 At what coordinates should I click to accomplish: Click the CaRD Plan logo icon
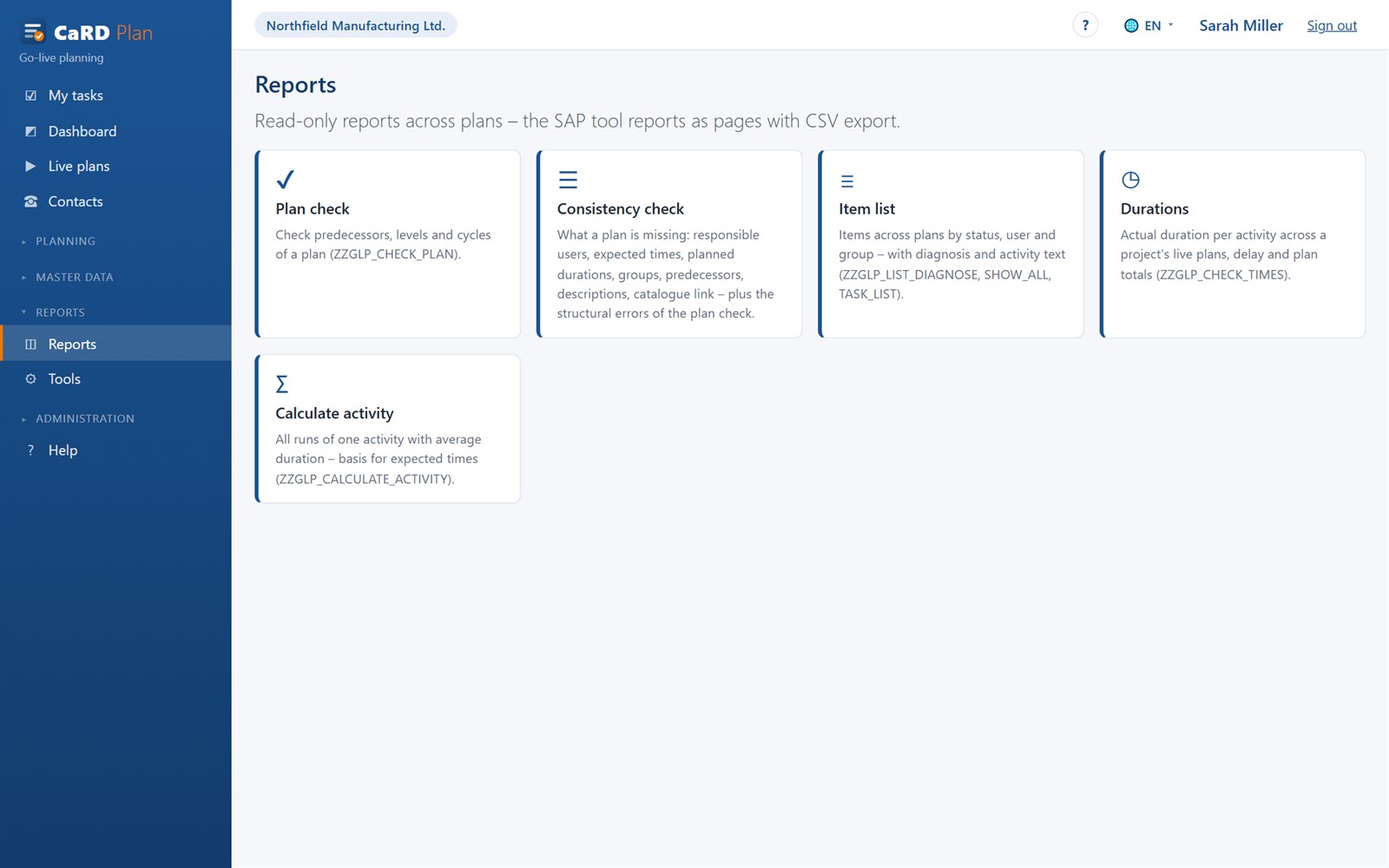(33, 33)
